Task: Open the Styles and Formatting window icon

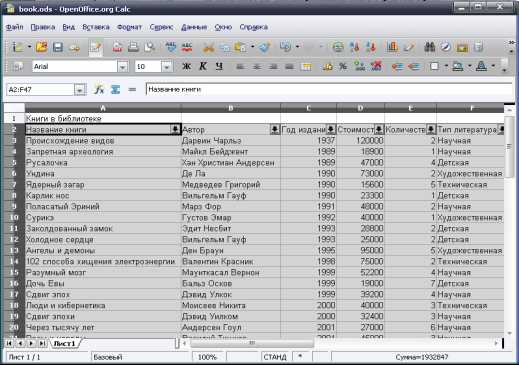Action: [x=18, y=66]
